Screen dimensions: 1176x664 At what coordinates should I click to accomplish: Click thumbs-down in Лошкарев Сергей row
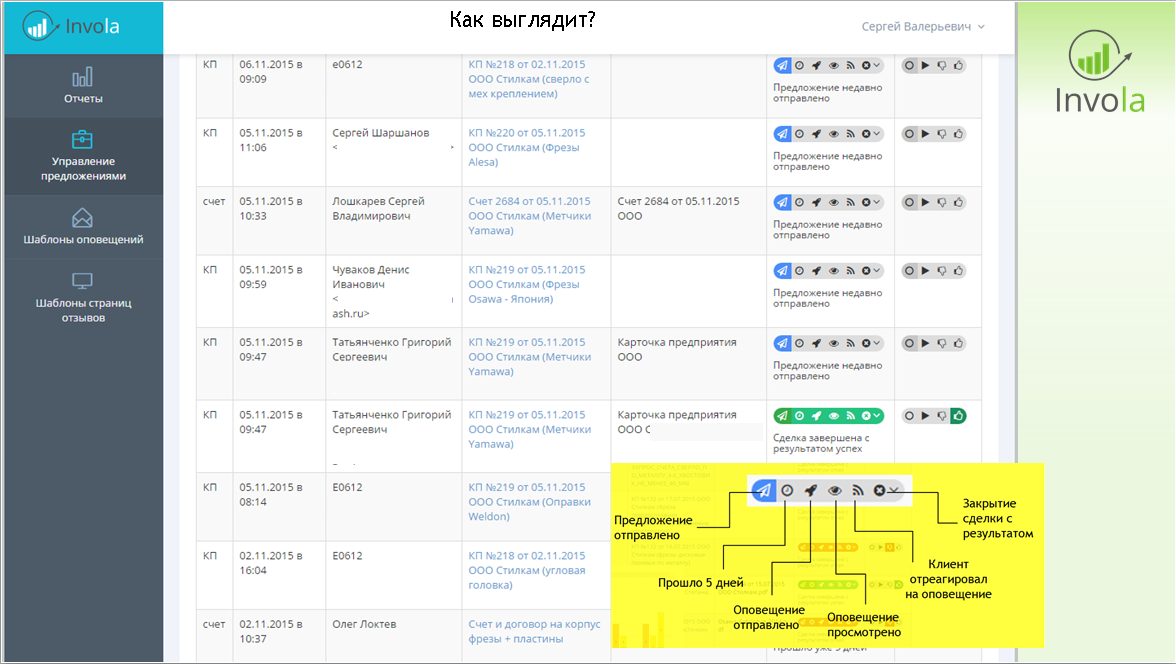pos(942,202)
